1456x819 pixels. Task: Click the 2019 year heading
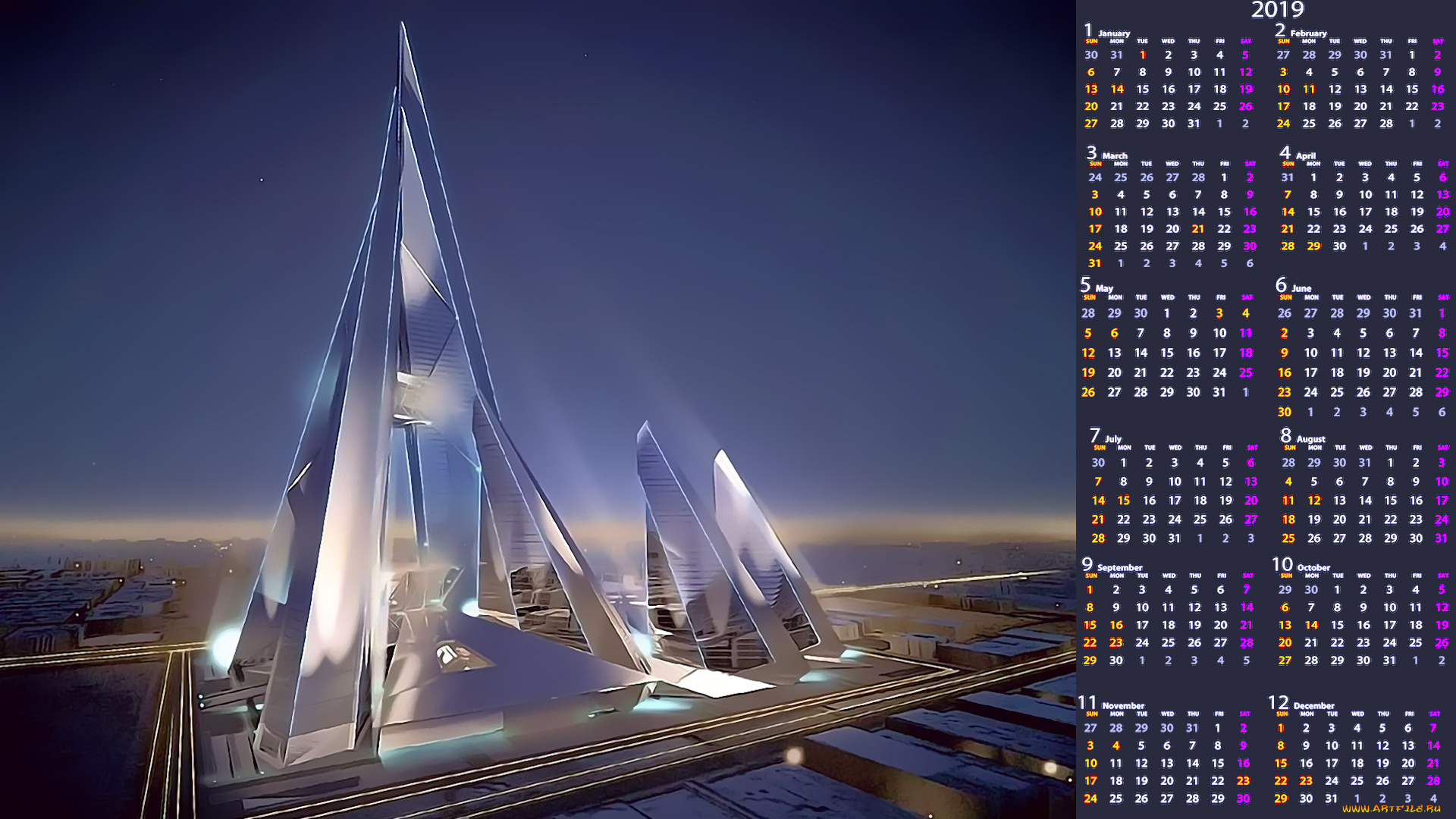tap(1277, 10)
